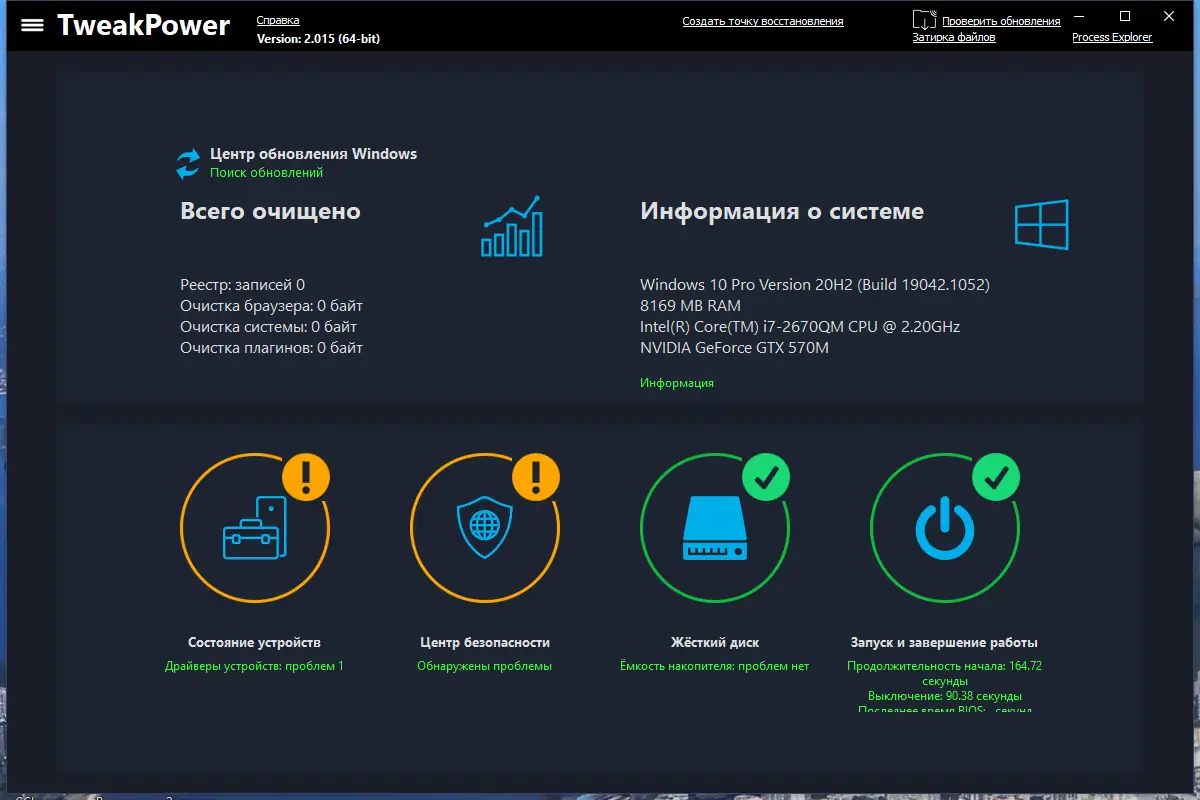The width and height of the screenshot is (1200, 800).
Task: Click Продолжительность начала 164.72 секунды text
Action: [x=944, y=673]
